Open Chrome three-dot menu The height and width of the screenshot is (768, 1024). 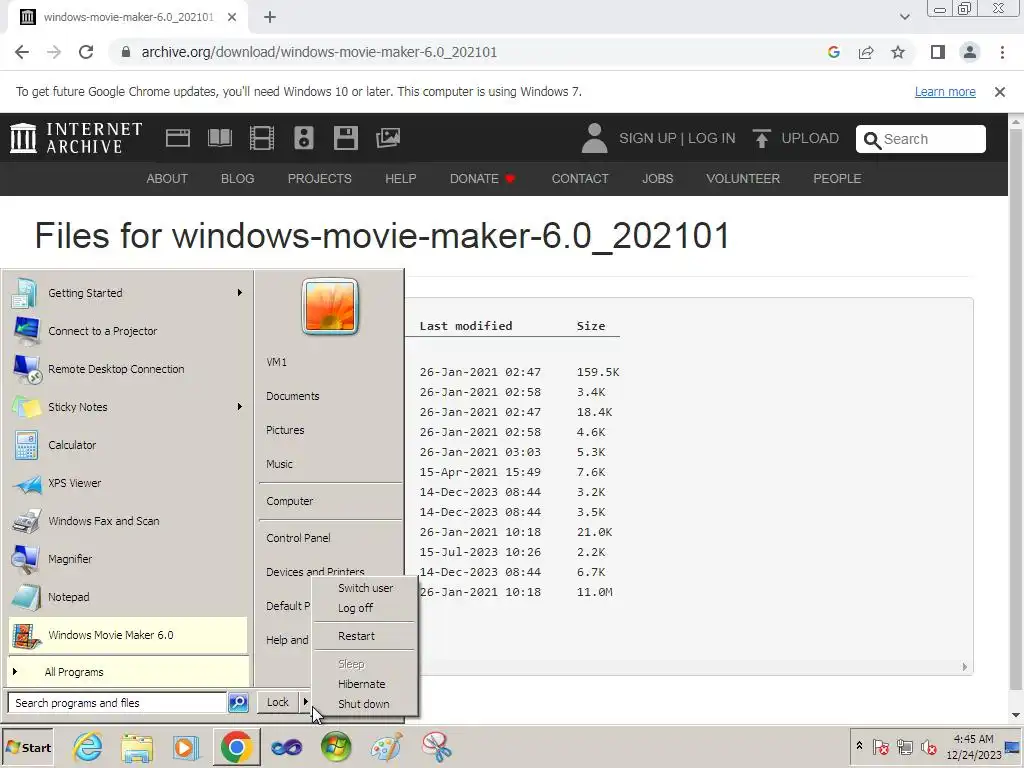1002,52
